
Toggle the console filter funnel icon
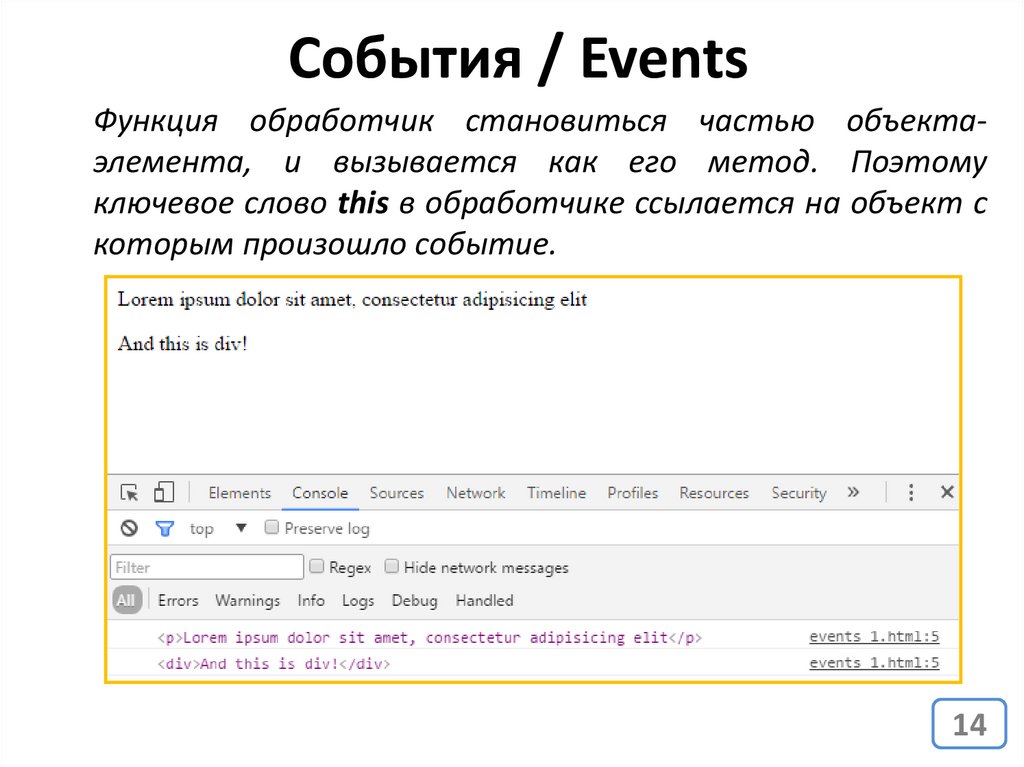pos(164,529)
